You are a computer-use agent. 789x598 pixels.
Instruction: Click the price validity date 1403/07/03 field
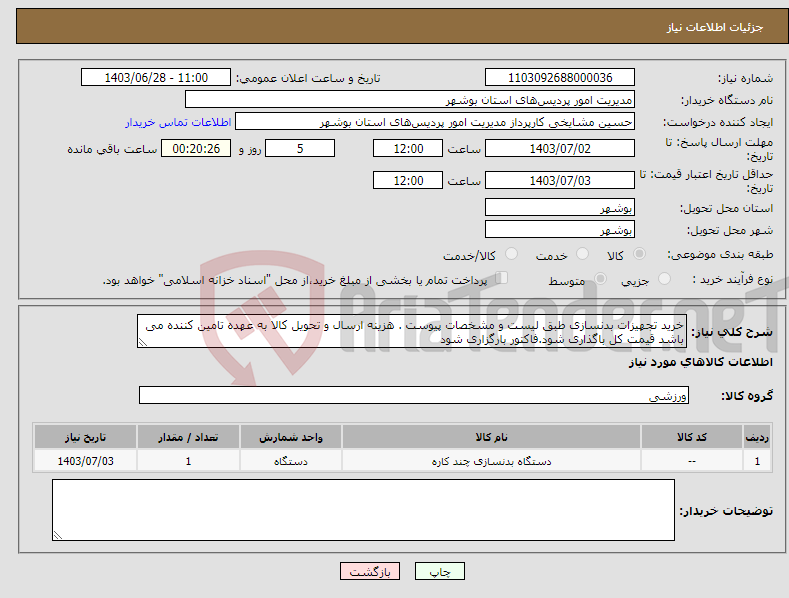click(560, 180)
